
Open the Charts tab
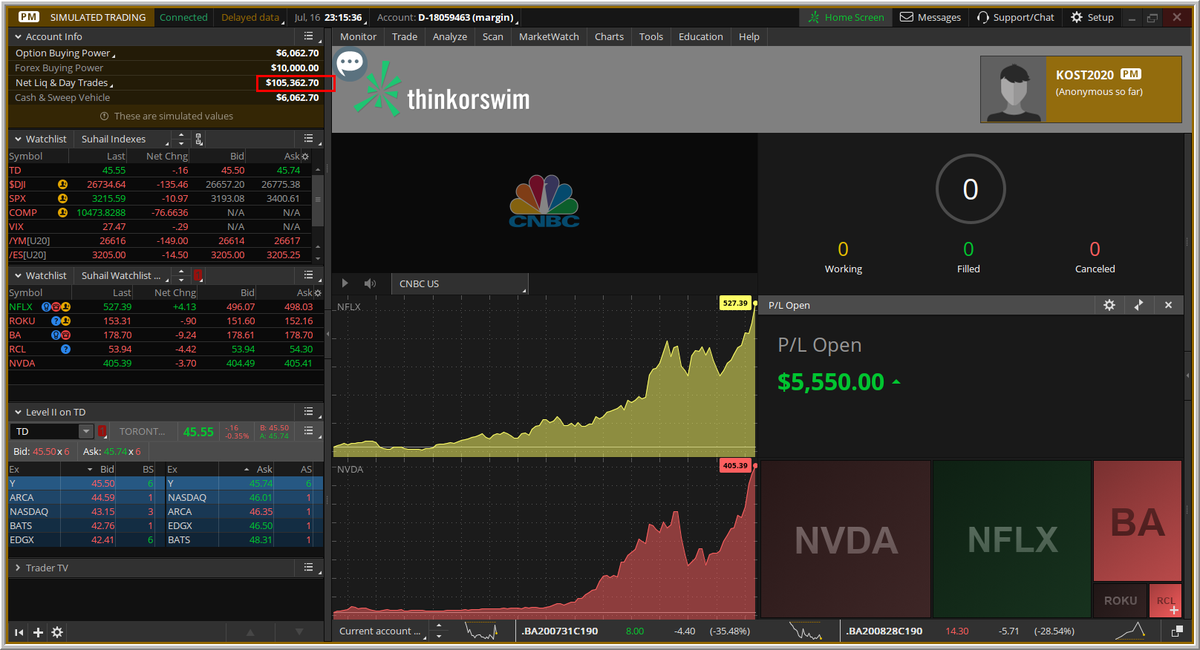click(x=609, y=37)
